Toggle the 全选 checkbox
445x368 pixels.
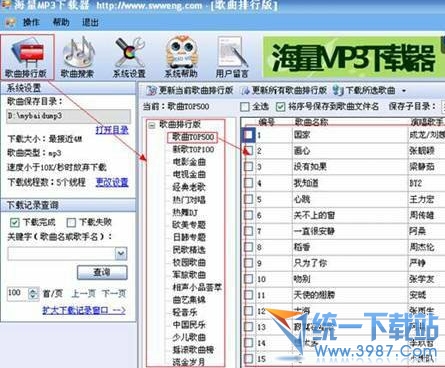tap(245, 107)
